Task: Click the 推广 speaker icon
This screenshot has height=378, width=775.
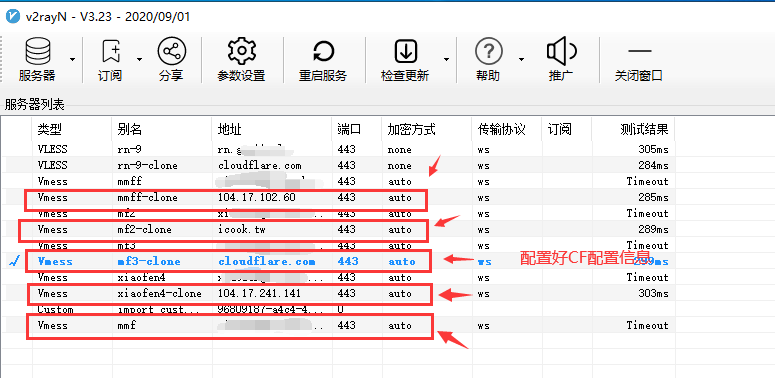Action: click(x=561, y=51)
